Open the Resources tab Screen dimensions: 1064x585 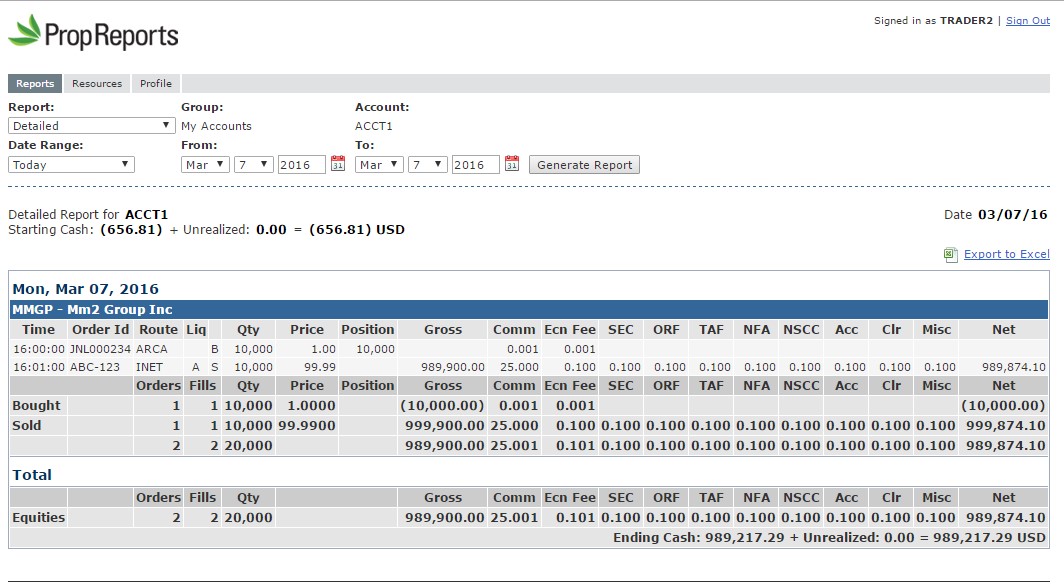[x=97, y=84]
